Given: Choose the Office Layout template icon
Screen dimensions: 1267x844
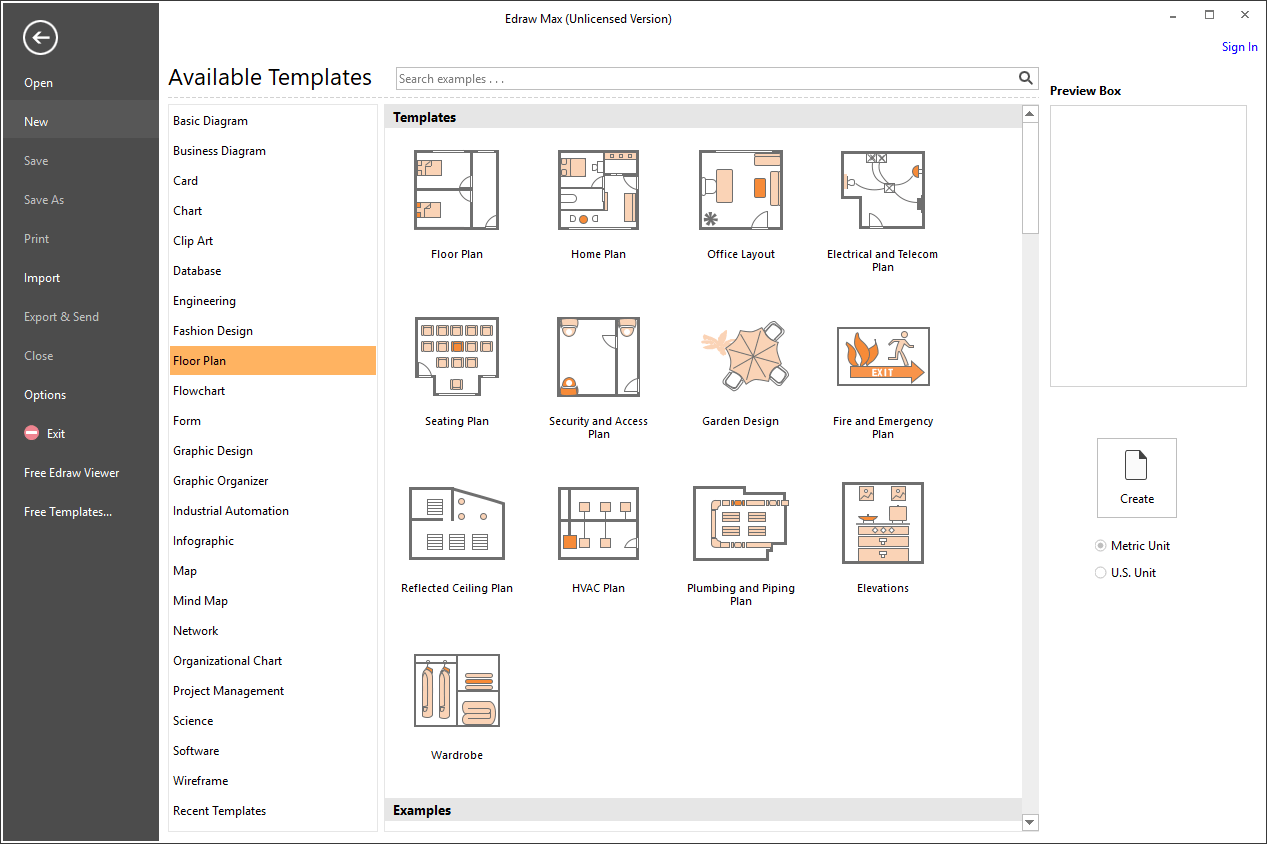Looking at the screenshot, I should [x=741, y=190].
